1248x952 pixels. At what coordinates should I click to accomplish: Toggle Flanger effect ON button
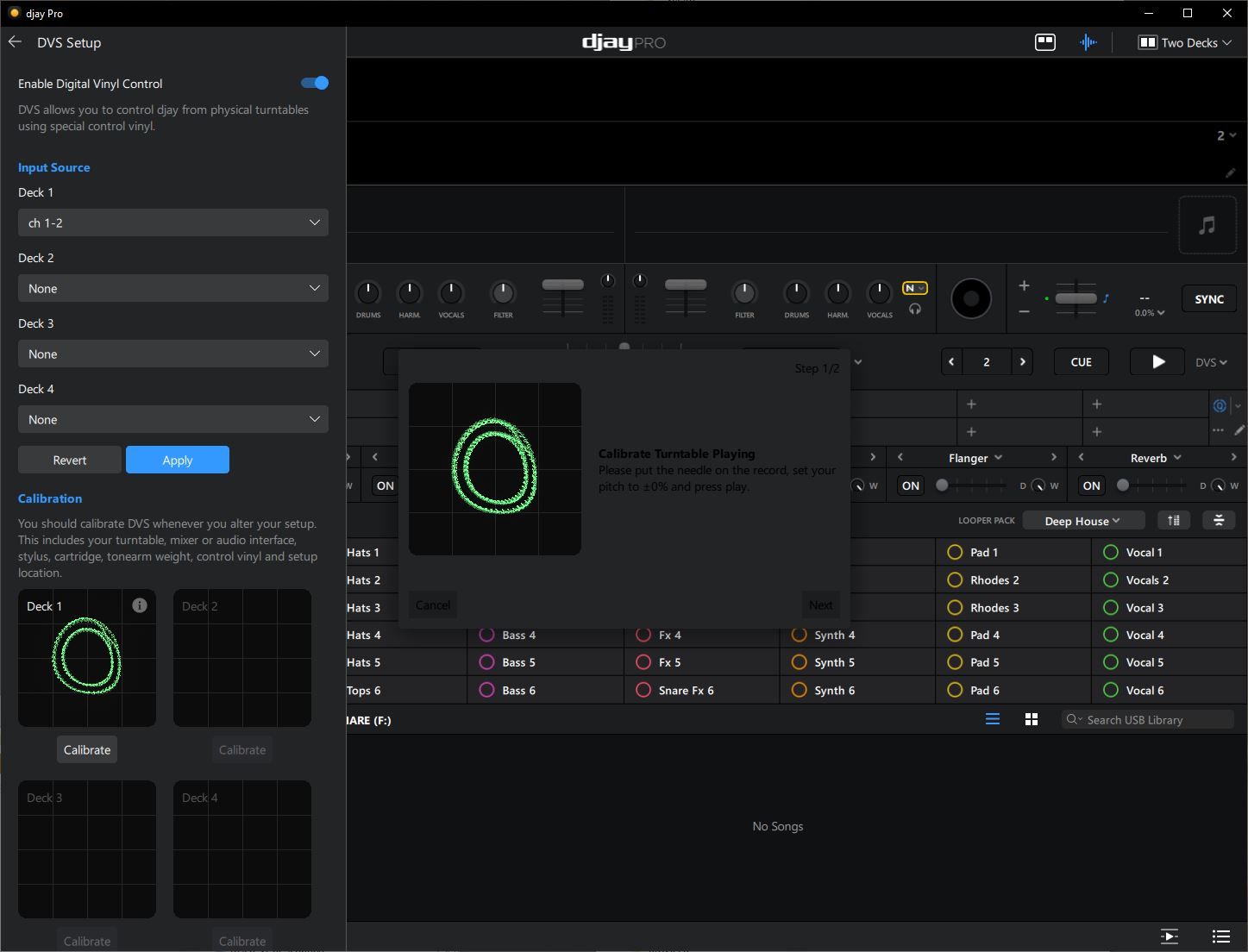[910, 485]
